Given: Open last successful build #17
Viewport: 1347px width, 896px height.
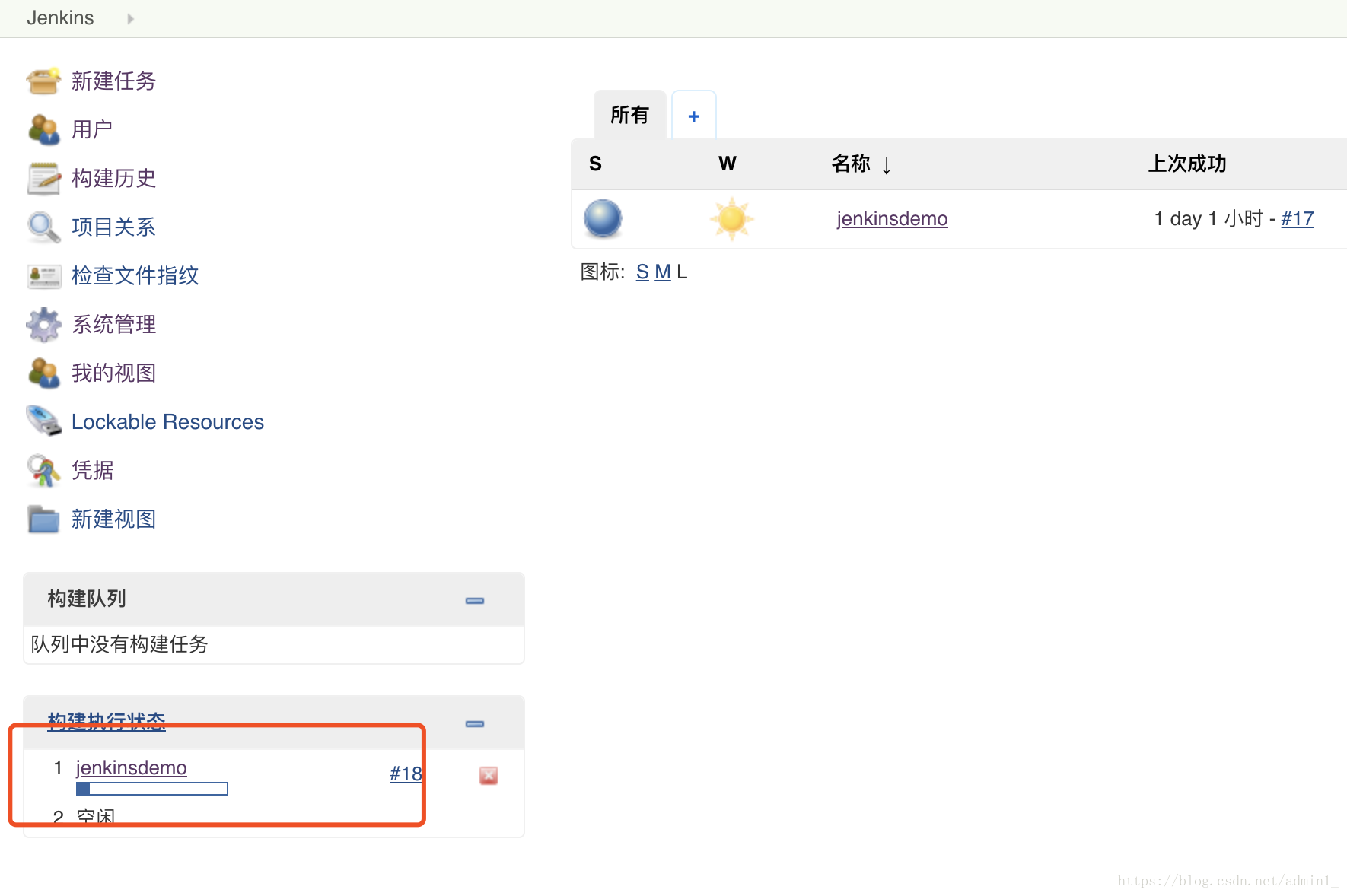Looking at the screenshot, I should [x=1298, y=218].
